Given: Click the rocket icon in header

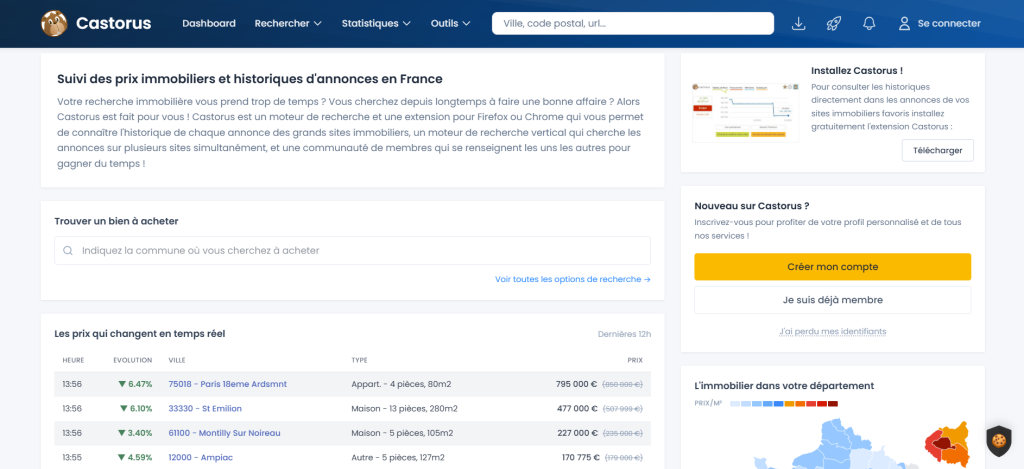Looking at the screenshot, I should pos(833,24).
